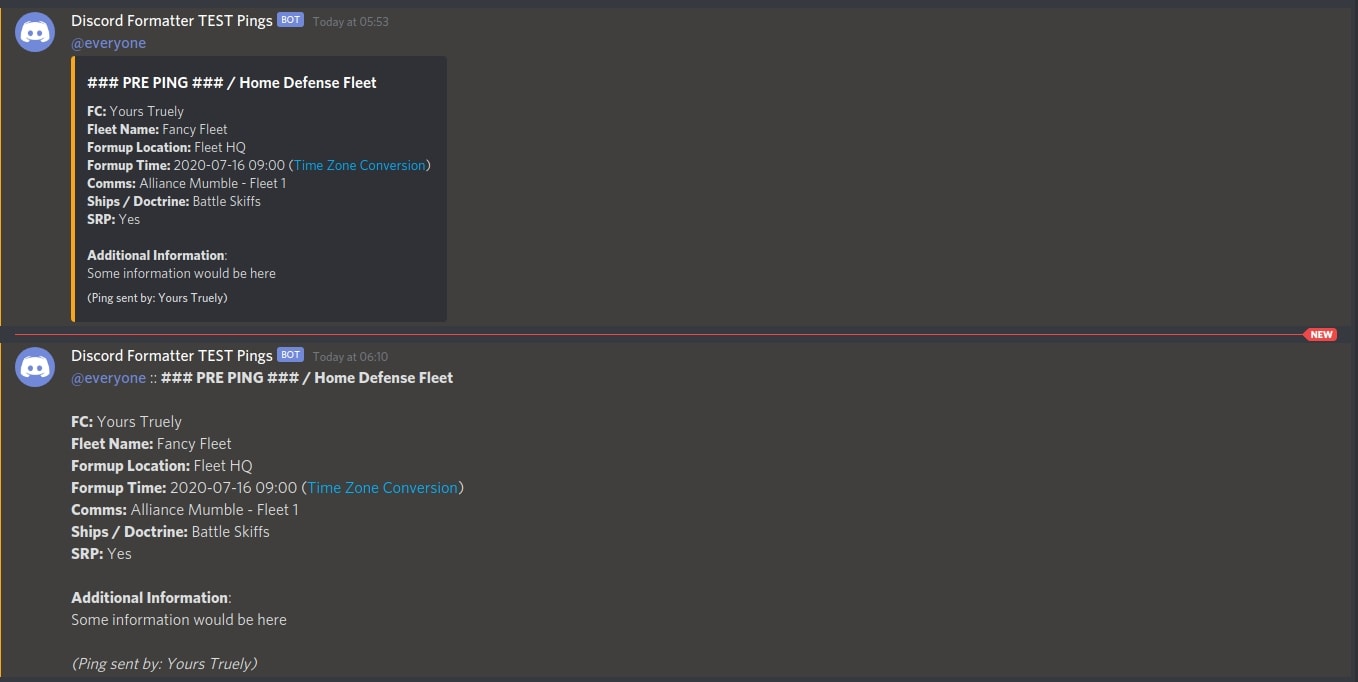Open the Time Zone Conversion link in the second message
1358x682 pixels.
[x=382, y=487]
